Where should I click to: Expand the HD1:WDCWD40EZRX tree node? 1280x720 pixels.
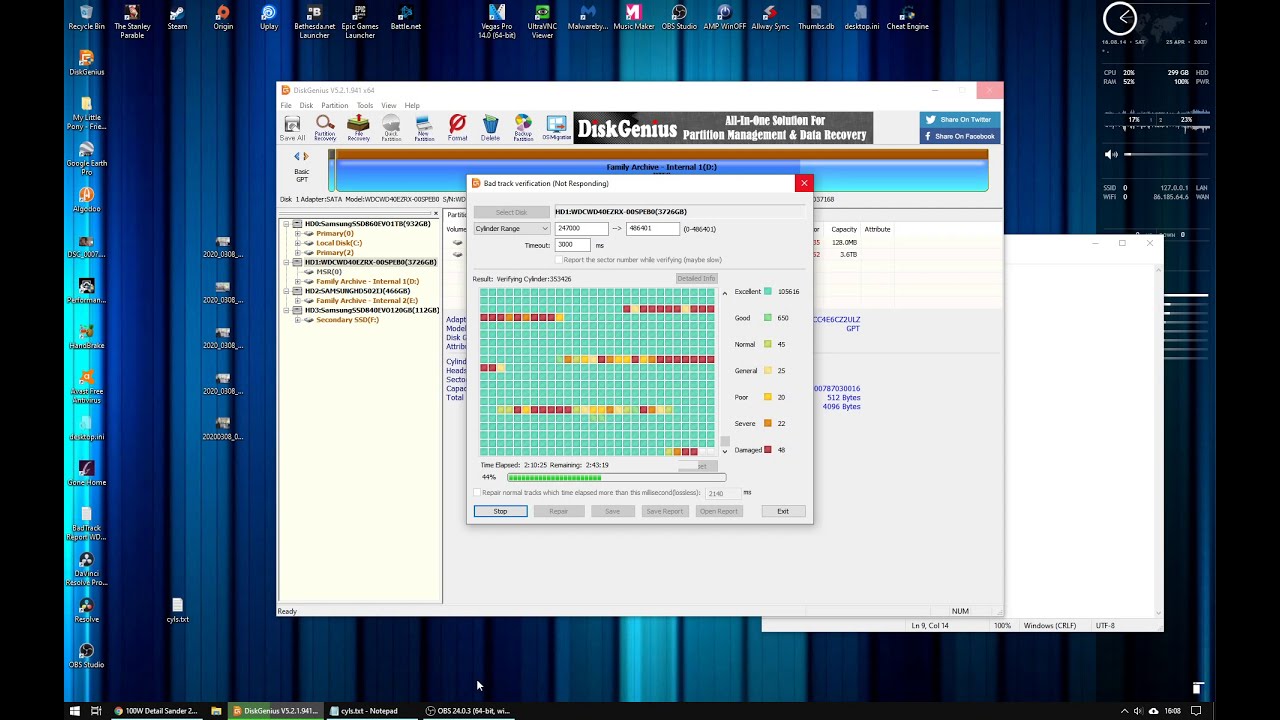point(286,262)
